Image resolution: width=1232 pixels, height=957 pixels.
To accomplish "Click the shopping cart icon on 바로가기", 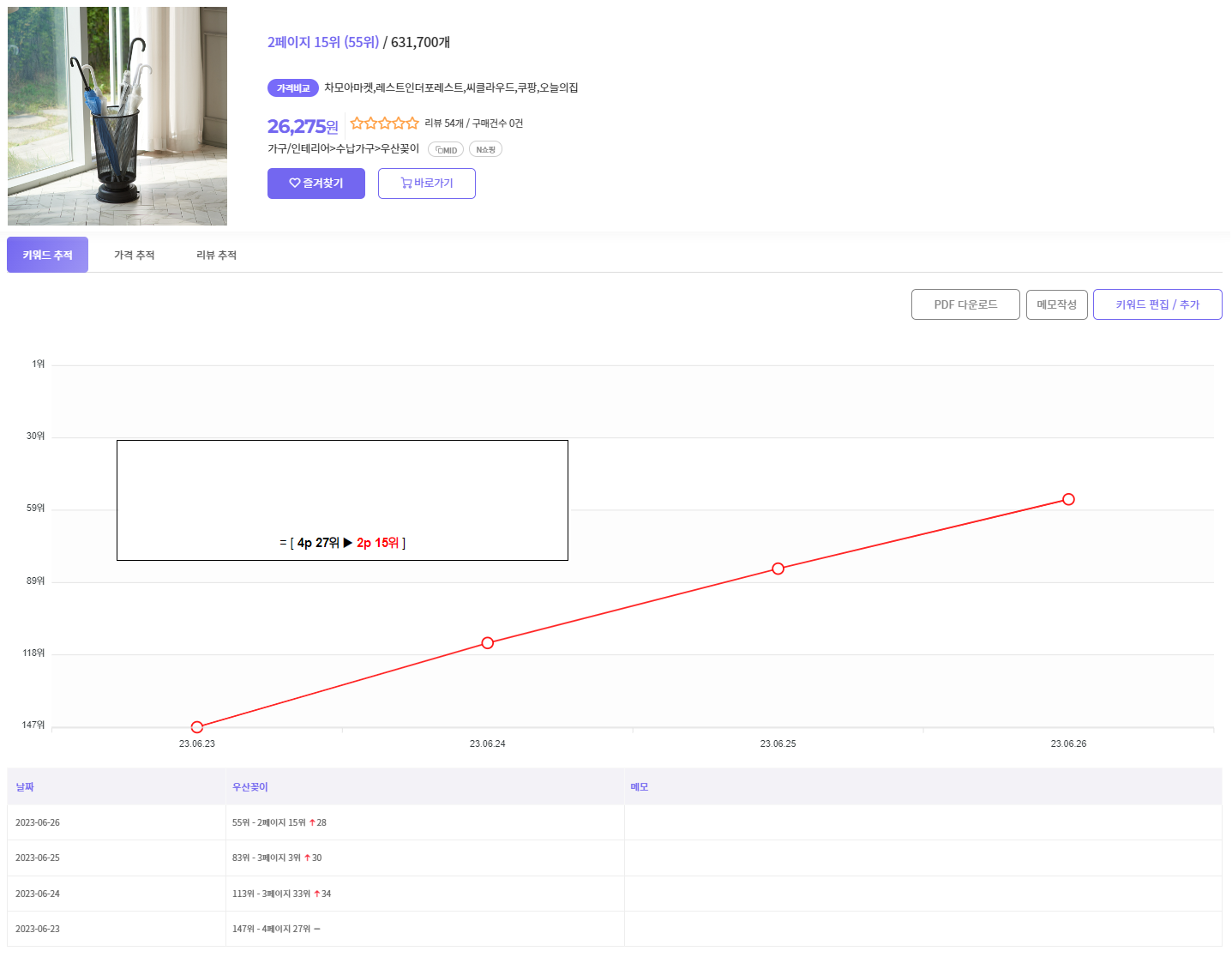I will 406,184.
